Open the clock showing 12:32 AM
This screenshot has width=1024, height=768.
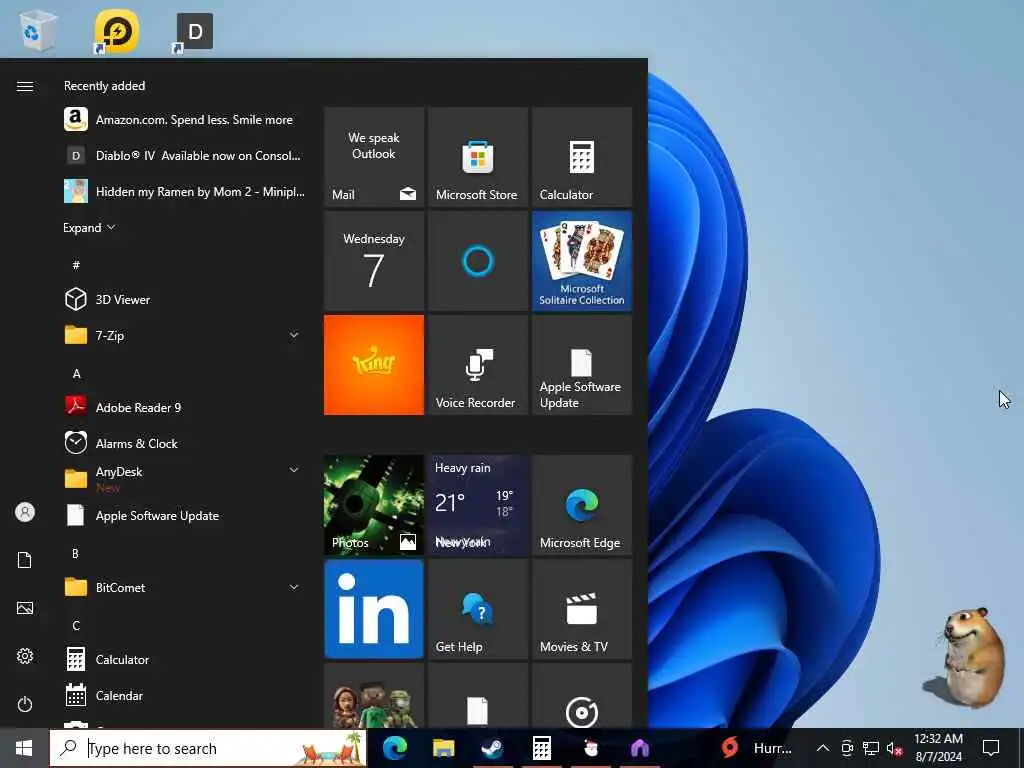click(938, 748)
